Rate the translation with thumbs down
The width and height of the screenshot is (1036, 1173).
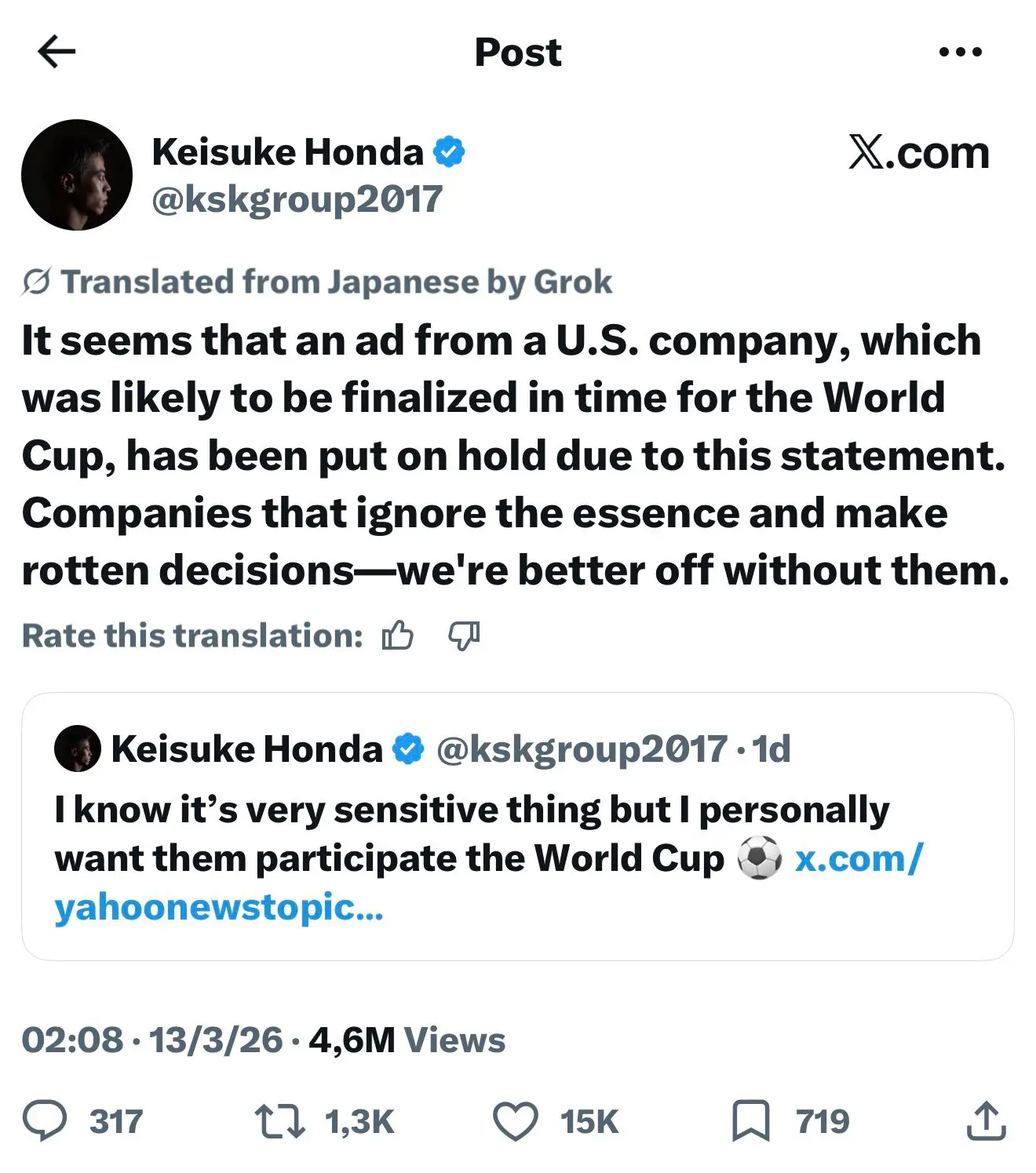(464, 636)
